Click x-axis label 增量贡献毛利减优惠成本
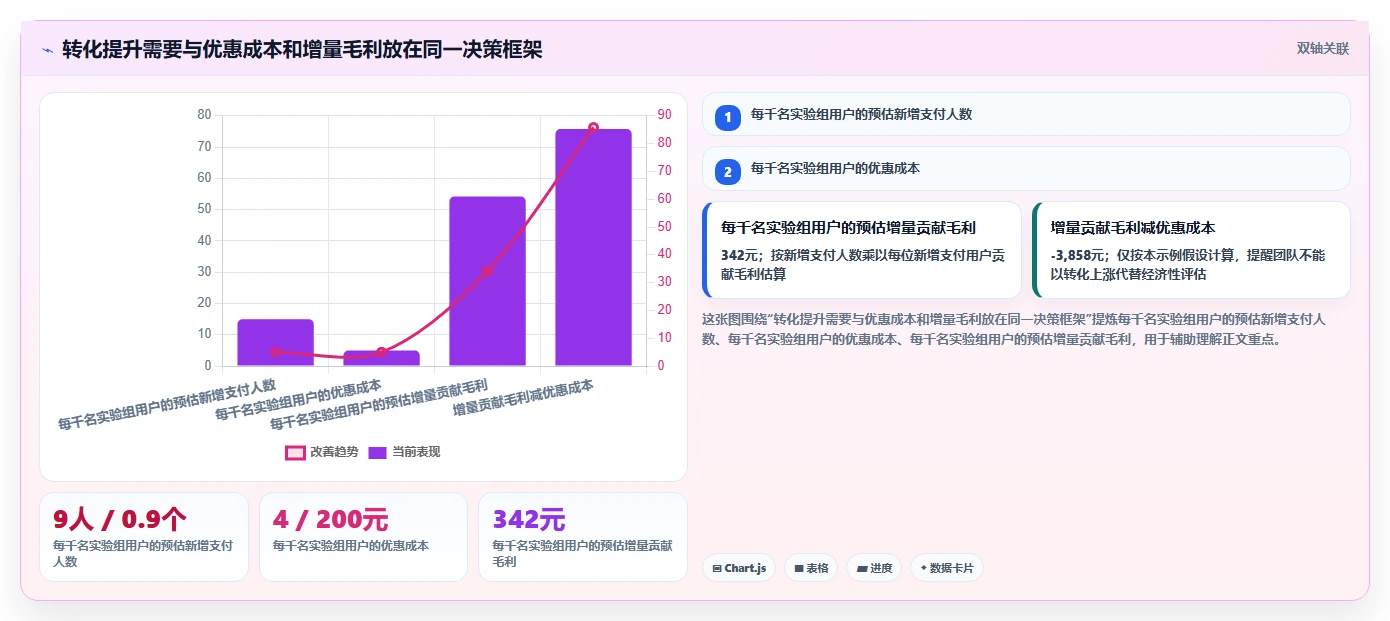1390x621 pixels. click(523, 398)
